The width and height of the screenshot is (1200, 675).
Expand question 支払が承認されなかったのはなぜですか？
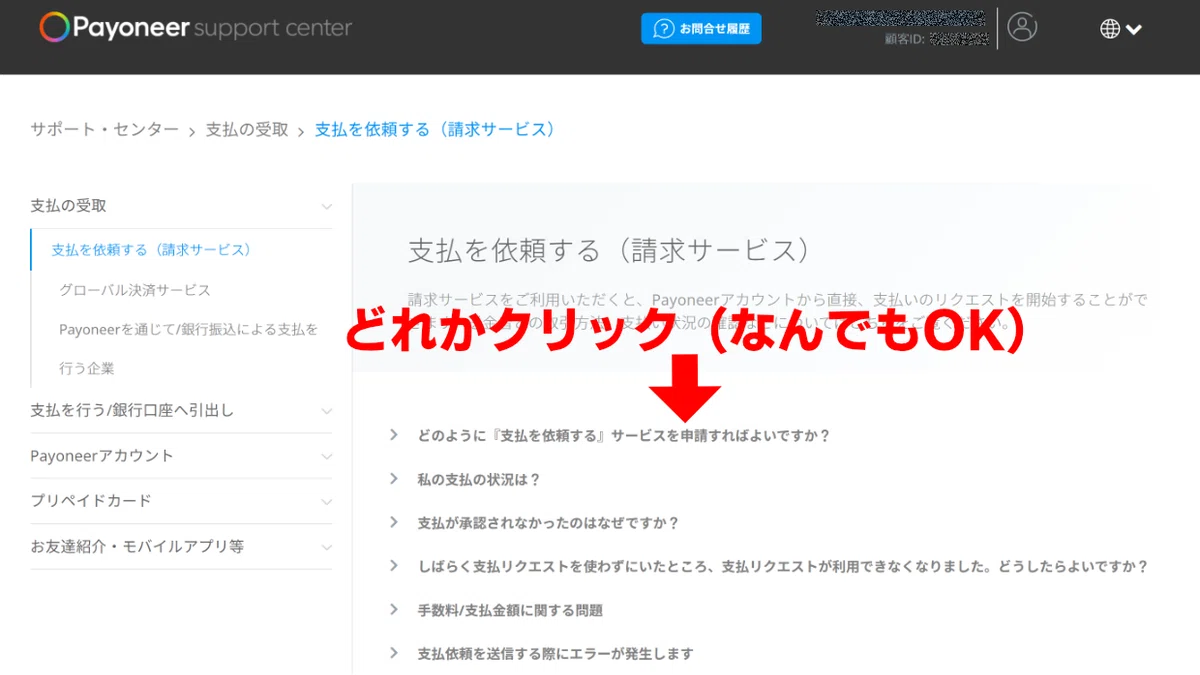click(534, 523)
